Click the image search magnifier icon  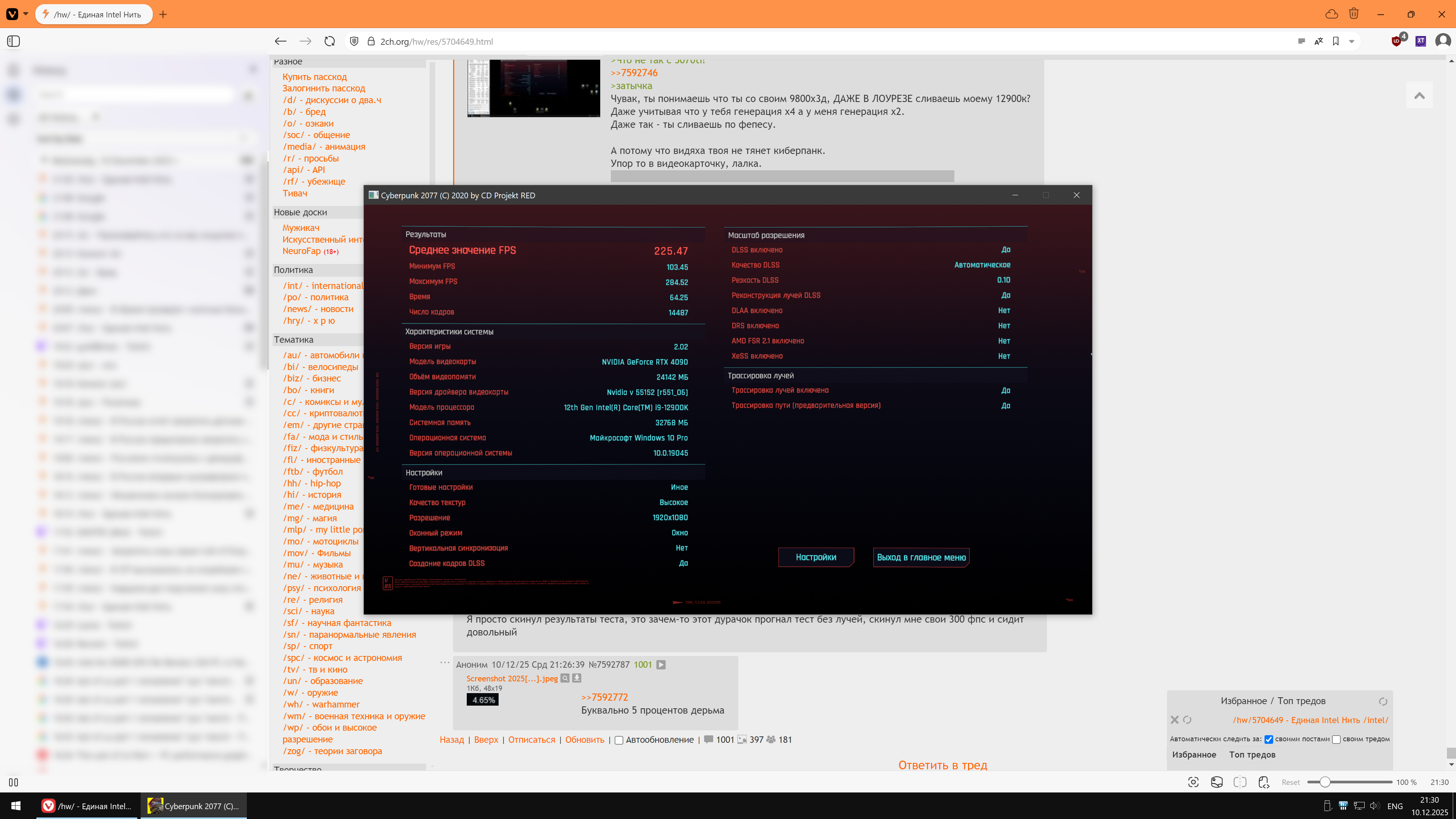click(565, 678)
